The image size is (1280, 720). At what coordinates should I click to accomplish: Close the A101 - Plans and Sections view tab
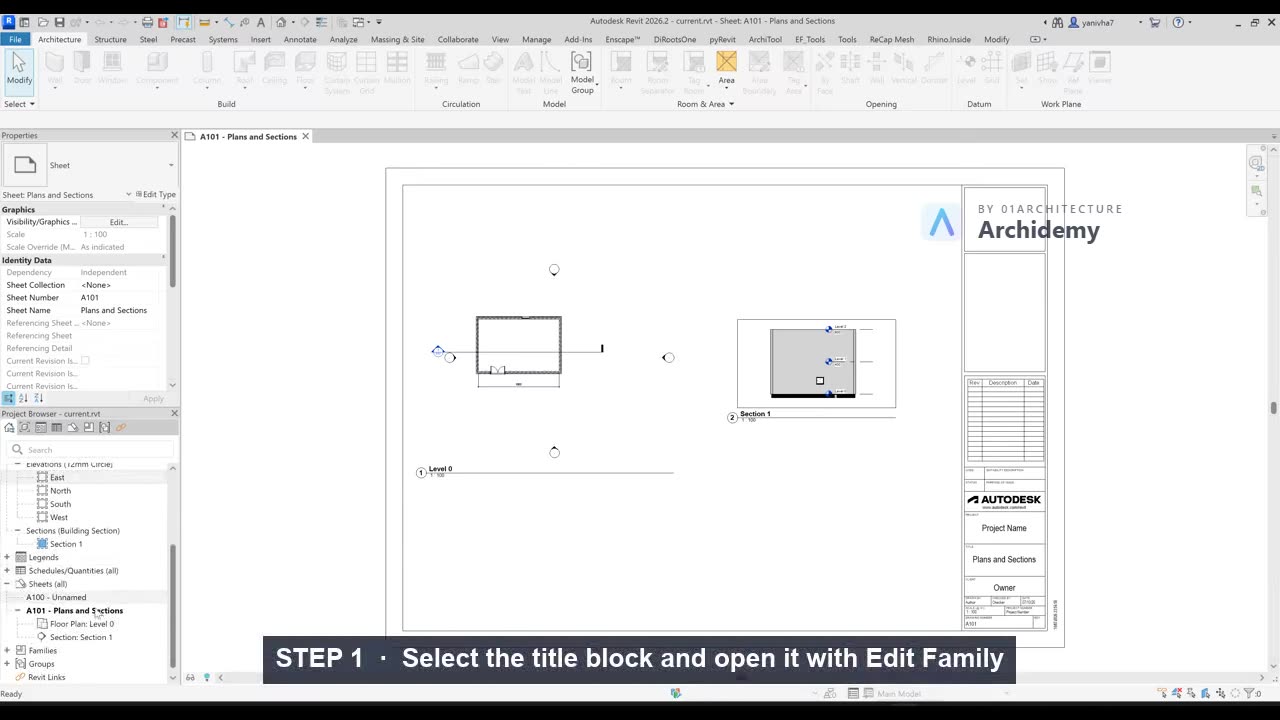305,137
